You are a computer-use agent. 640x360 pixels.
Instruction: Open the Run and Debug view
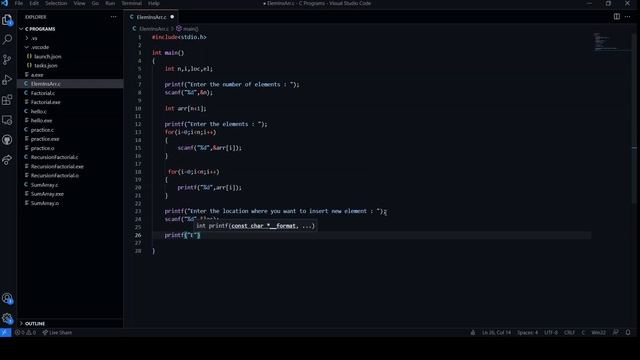coord(7,80)
